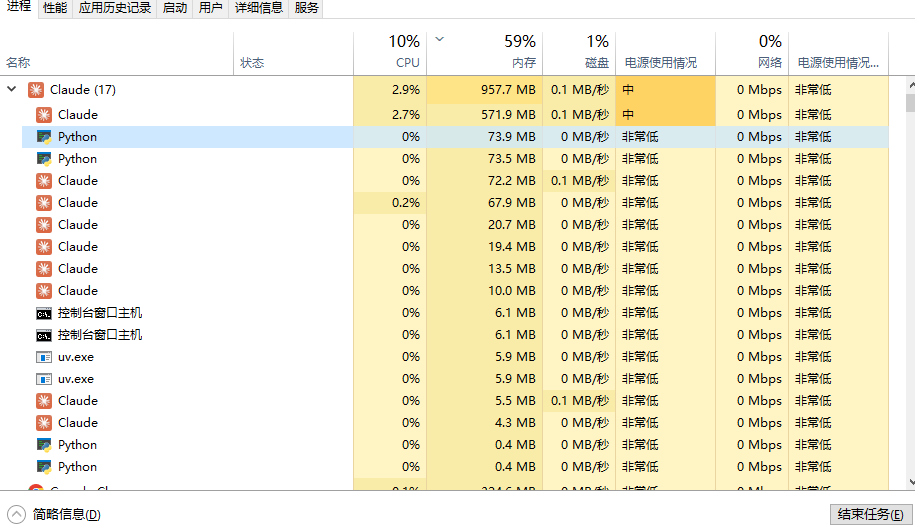This screenshot has width=915, height=529.
Task: Click the Claude icon on the 20.7 MB row
Action: [x=44, y=224]
